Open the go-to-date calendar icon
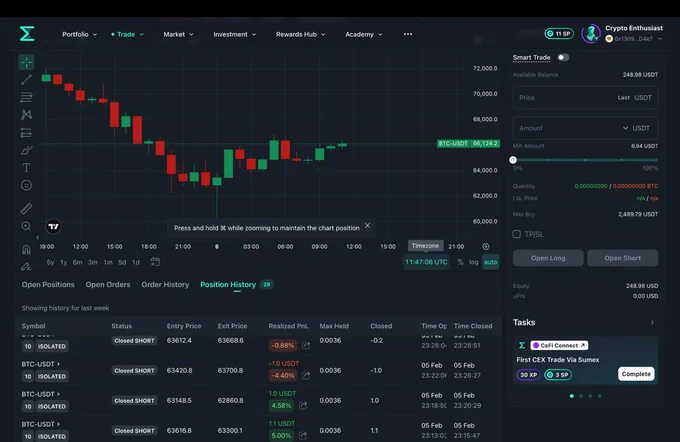Image resolution: width=680 pixels, height=442 pixels. click(x=155, y=262)
